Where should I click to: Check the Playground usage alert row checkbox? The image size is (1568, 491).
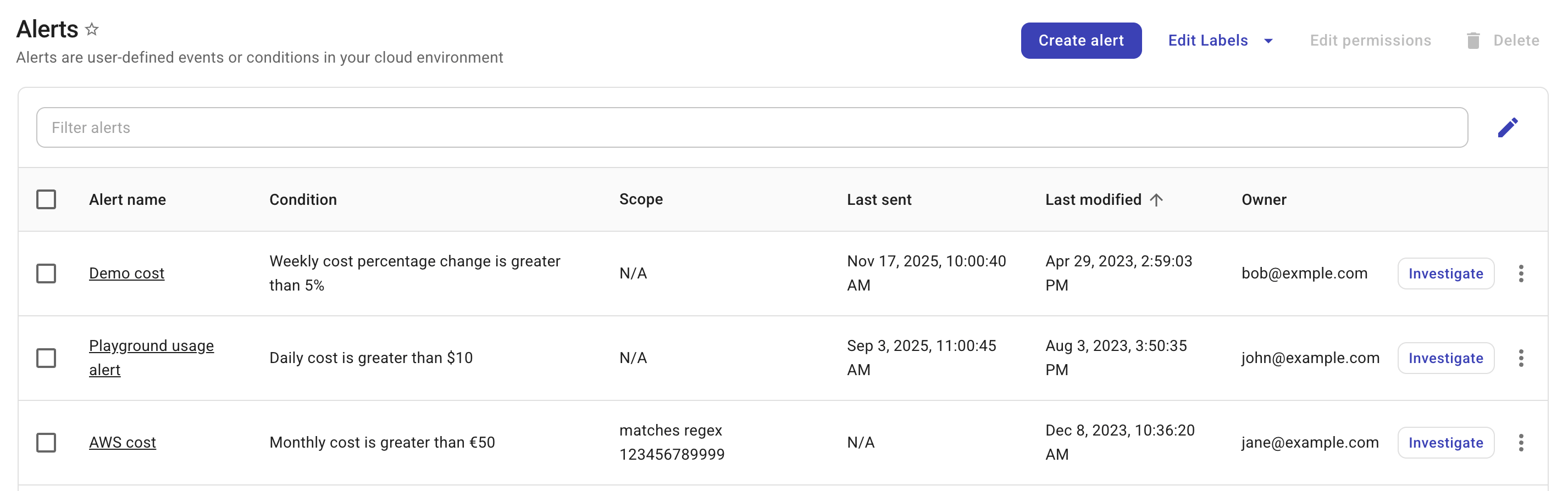46,358
